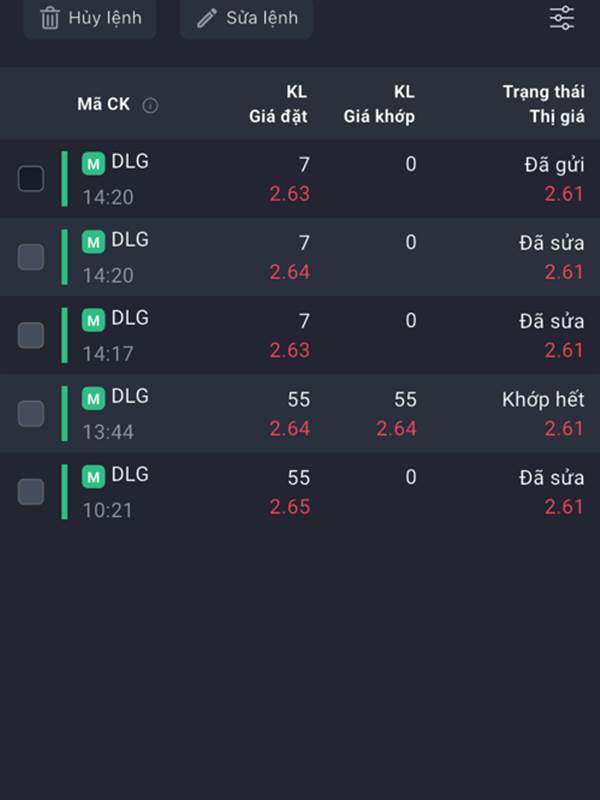Image resolution: width=600 pixels, height=800 pixels.
Task: Click the KL Giá đặt column header
Action: pyautogui.click(x=278, y=104)
